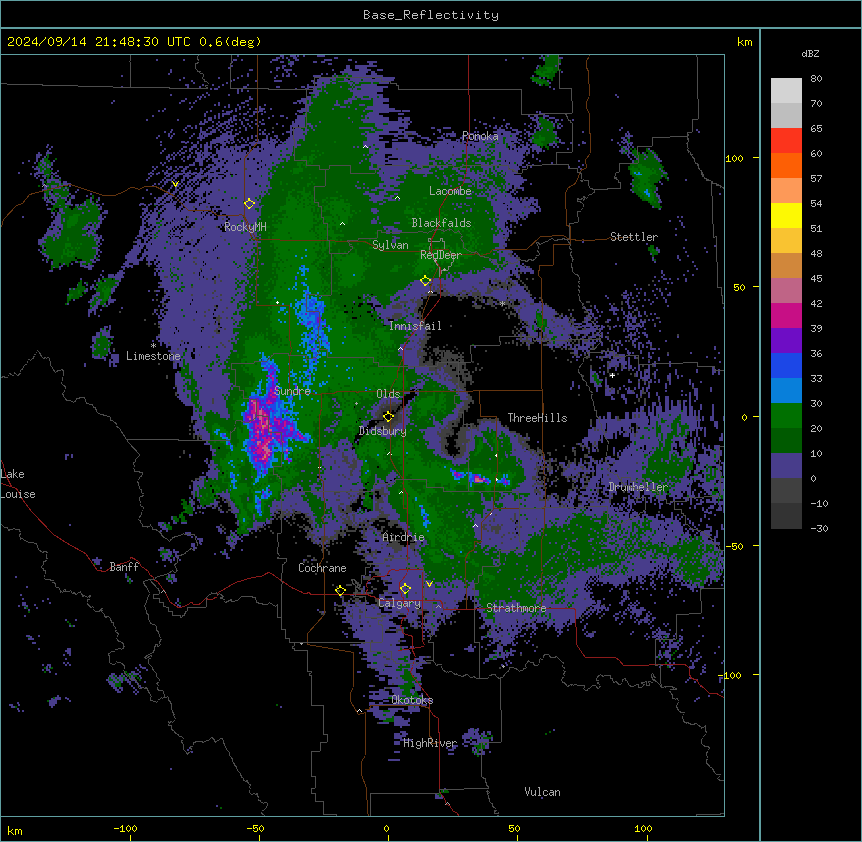862x842 pixels.
Task: Click the Banff map label
Action: tap(124, 567)
